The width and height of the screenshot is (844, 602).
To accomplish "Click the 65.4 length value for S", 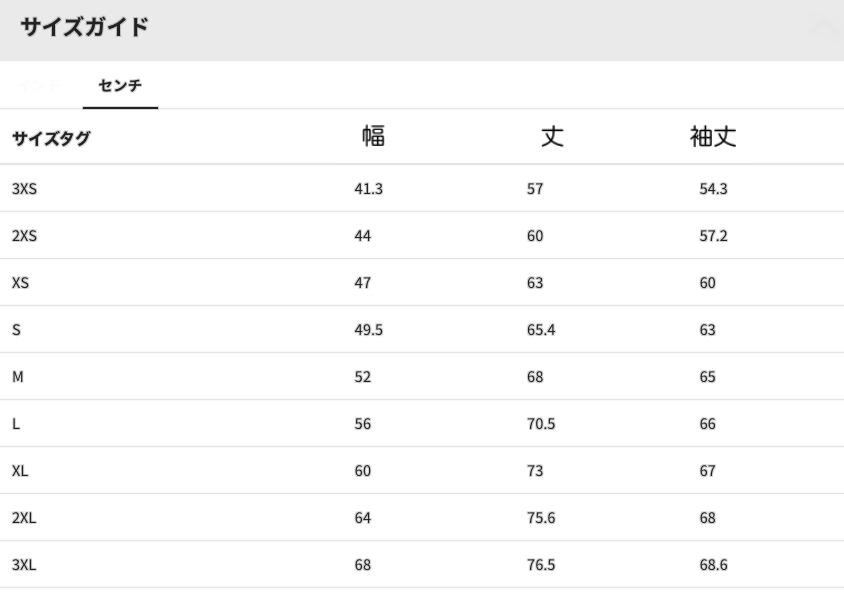I will pos(541,330).
